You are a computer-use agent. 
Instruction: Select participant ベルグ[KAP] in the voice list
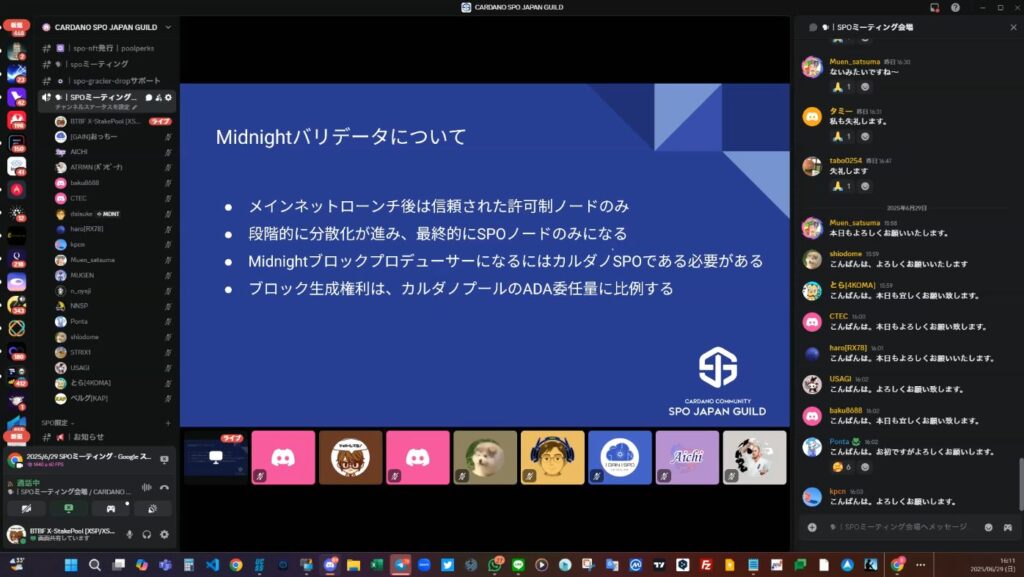point(113,398)
